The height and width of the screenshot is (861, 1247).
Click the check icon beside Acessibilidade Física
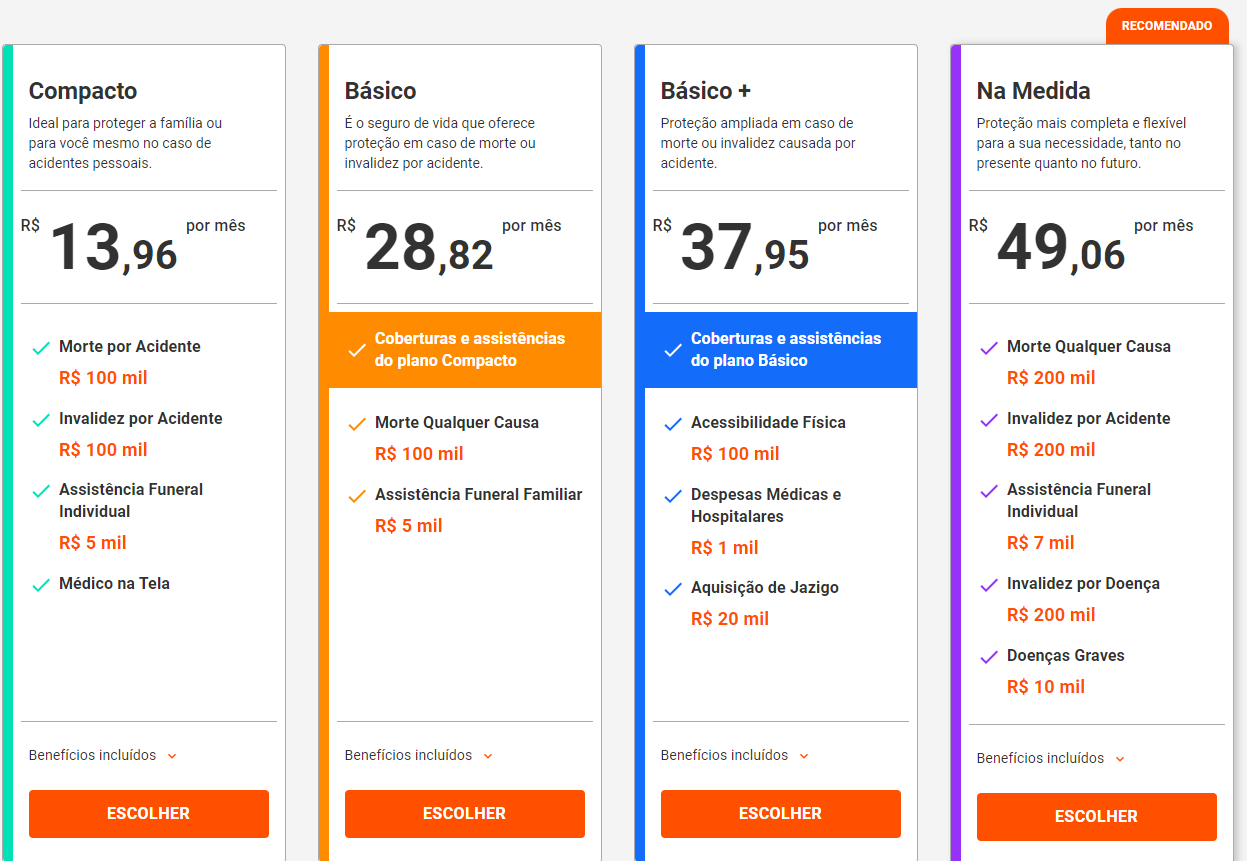pyautogui.click(x=672, y=422)
